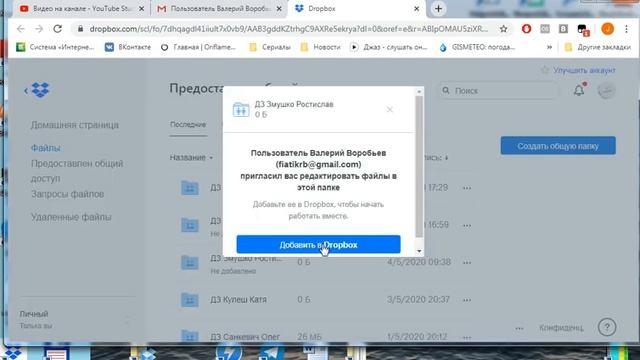The image size is (640, 360).
Task: Open the notifications bell
Action: [x=579, y=90]
